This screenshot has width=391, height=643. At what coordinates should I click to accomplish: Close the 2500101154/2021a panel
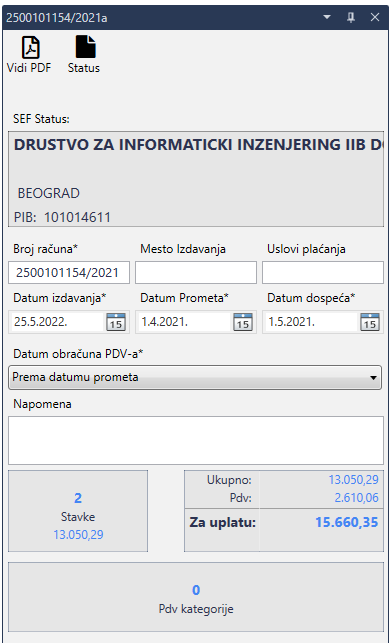point(375,17)
